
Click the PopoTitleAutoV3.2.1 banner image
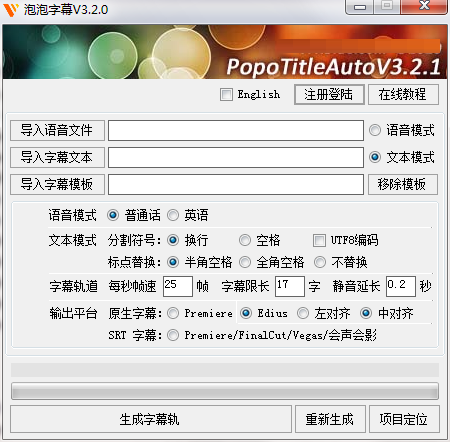pyautogui.click(x=225, y=52)
